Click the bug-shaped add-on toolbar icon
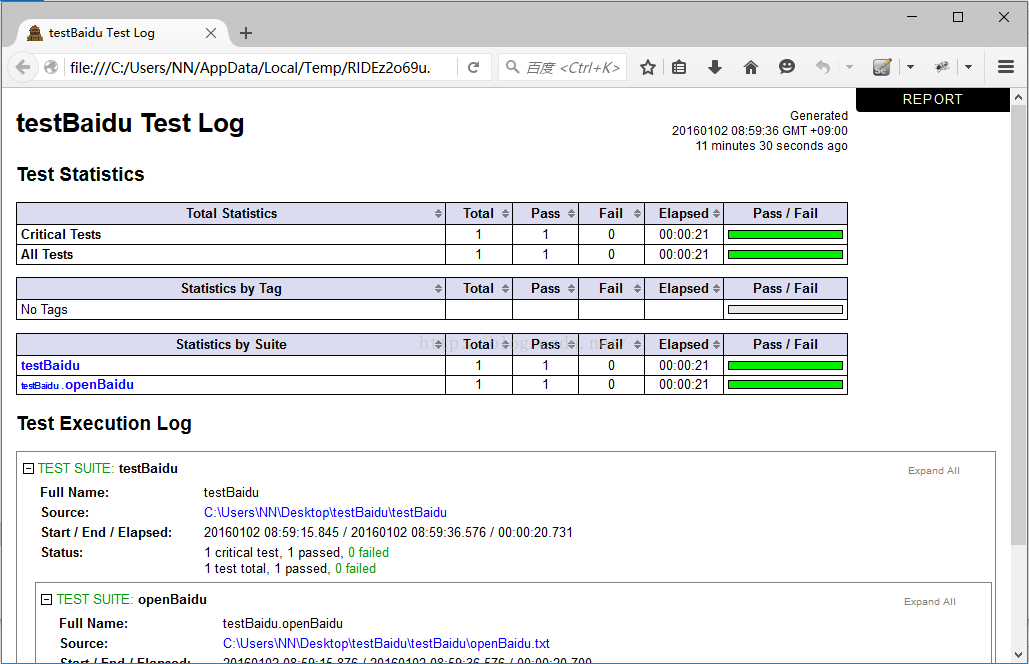Viewport: 1029px width, 664px height. (942, 67)
